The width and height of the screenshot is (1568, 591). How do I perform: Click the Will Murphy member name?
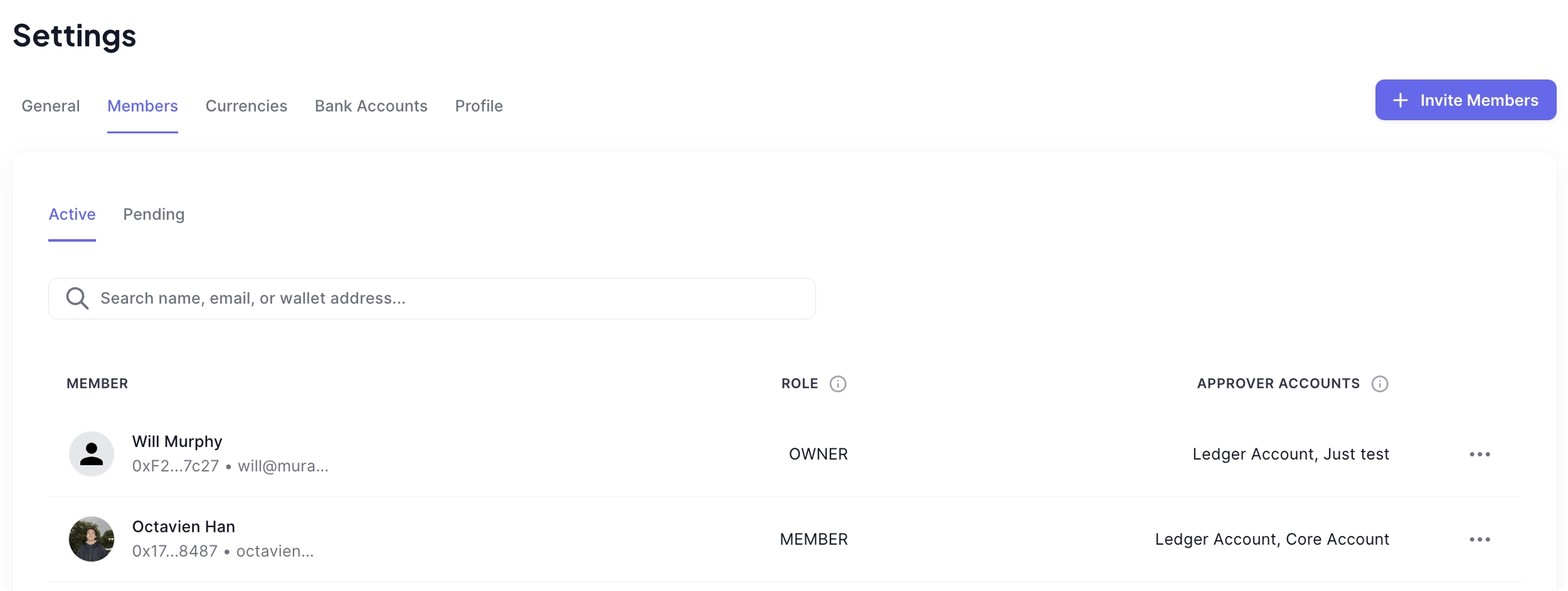coord(177,441)
